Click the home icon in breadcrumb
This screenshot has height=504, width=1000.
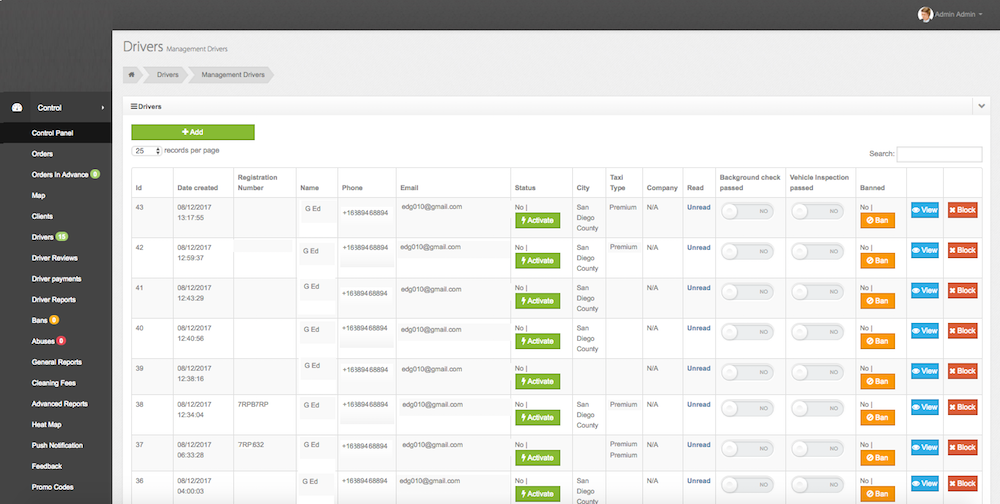[x=131, y=75]
